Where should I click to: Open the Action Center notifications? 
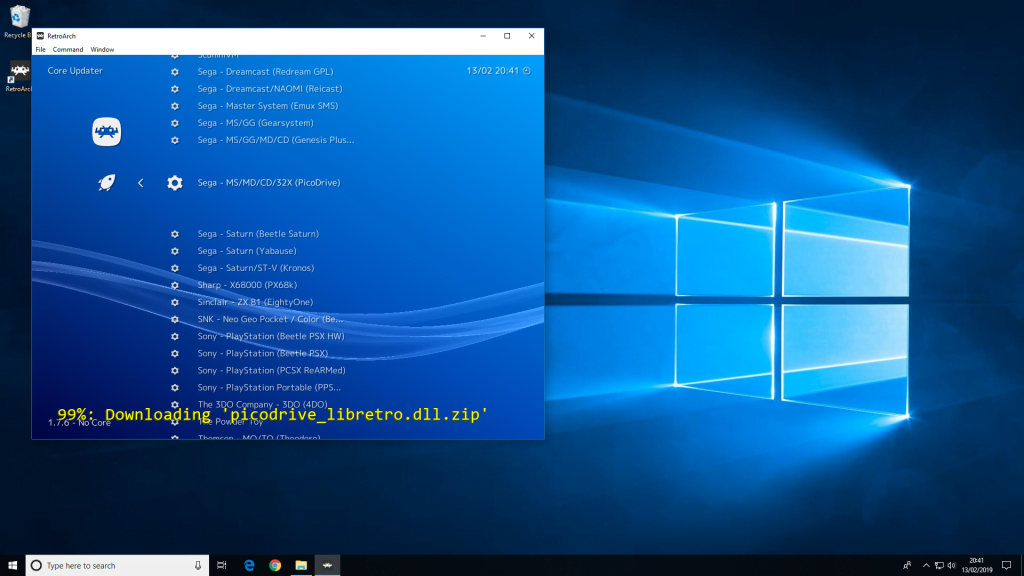(1006, 566)
